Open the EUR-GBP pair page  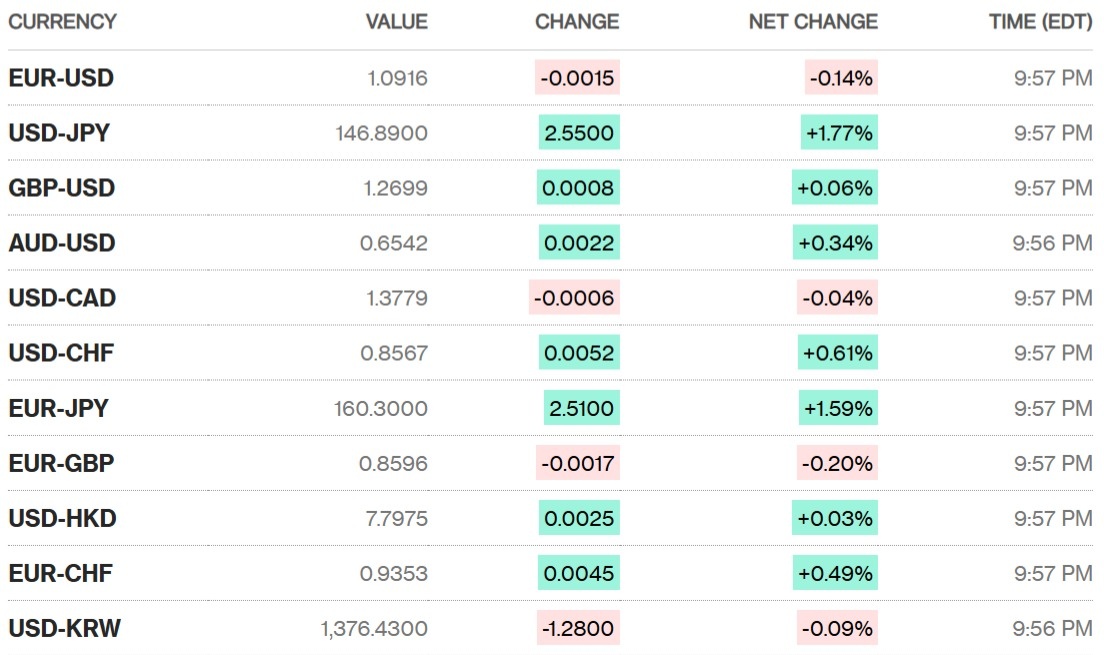(x=61, y=463)
